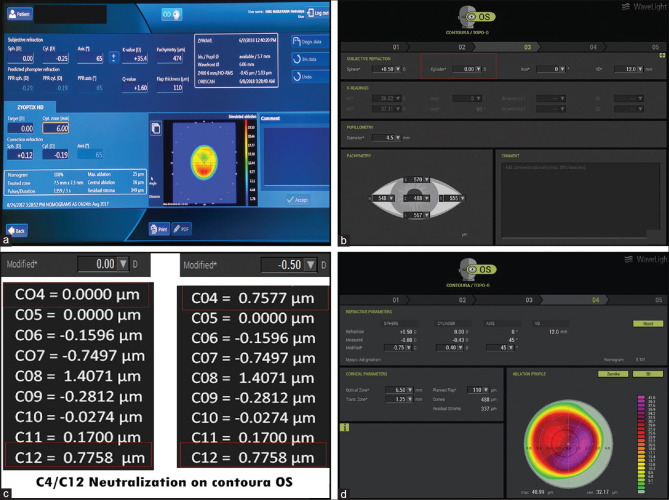Toggle the plus/minus cylinder sign button
The height and width of the screenshot is (500, 669).
[x=113, y=57]
